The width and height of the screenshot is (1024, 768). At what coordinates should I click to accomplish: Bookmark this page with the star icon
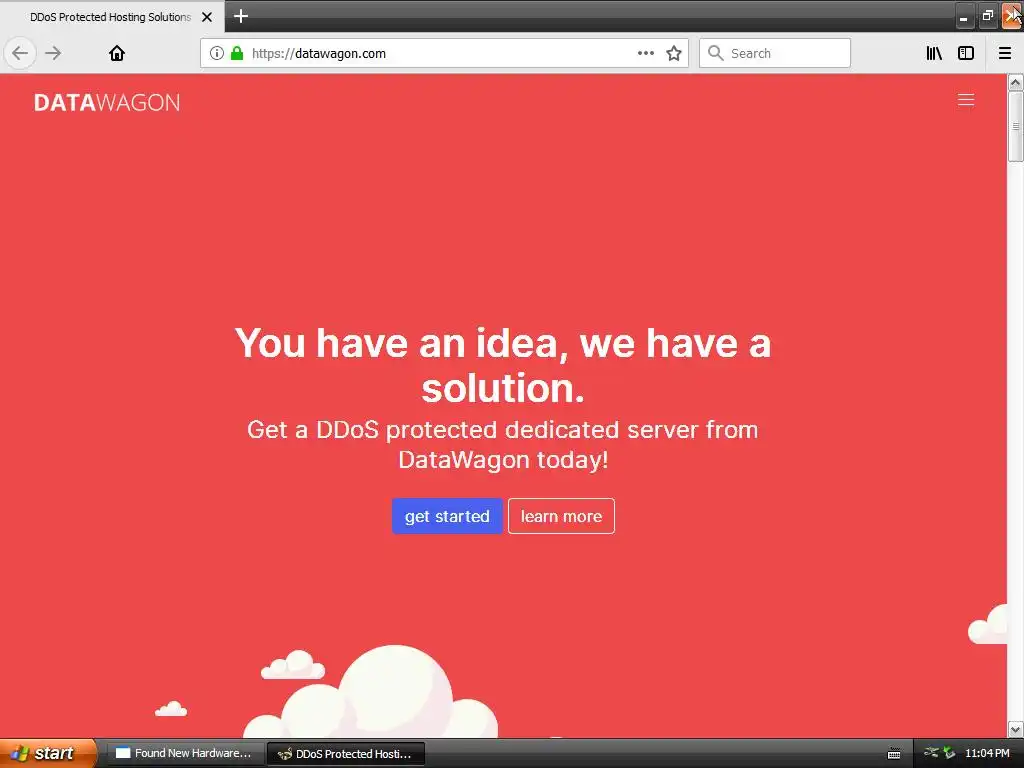coord(674,53)
